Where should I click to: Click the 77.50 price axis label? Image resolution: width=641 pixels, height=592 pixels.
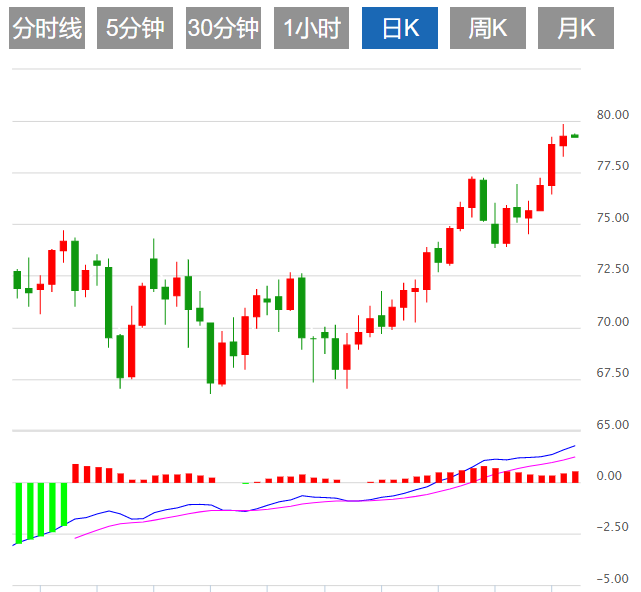[612, 166]
